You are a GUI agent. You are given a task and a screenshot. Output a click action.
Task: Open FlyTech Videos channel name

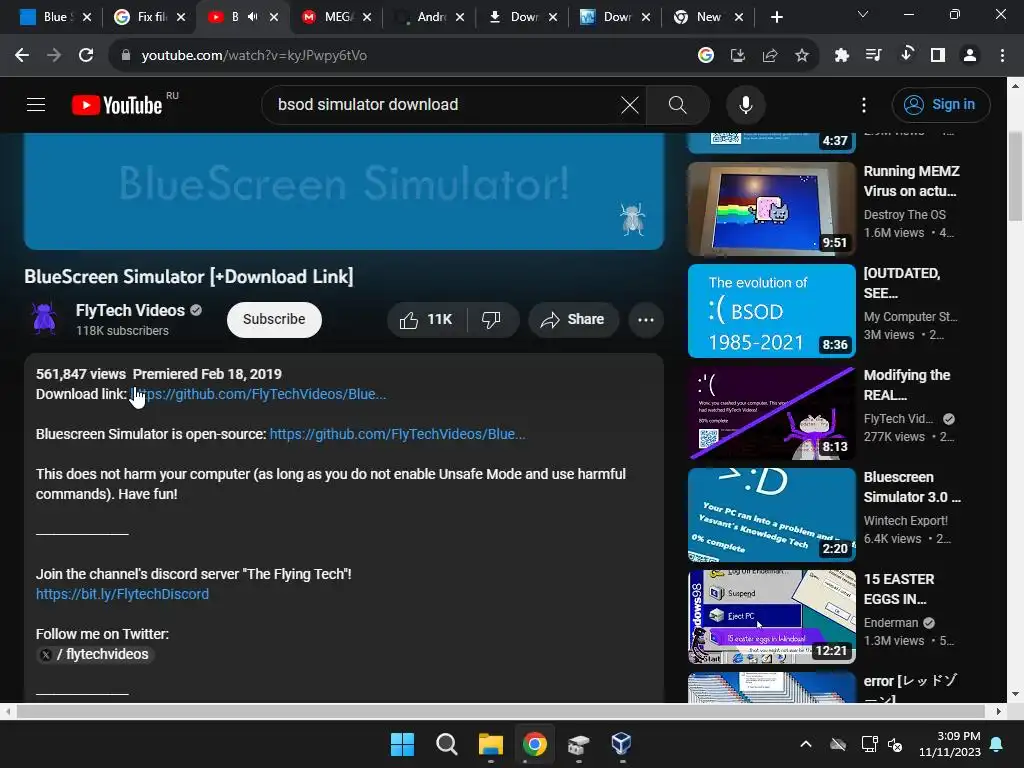pos(130,310)
